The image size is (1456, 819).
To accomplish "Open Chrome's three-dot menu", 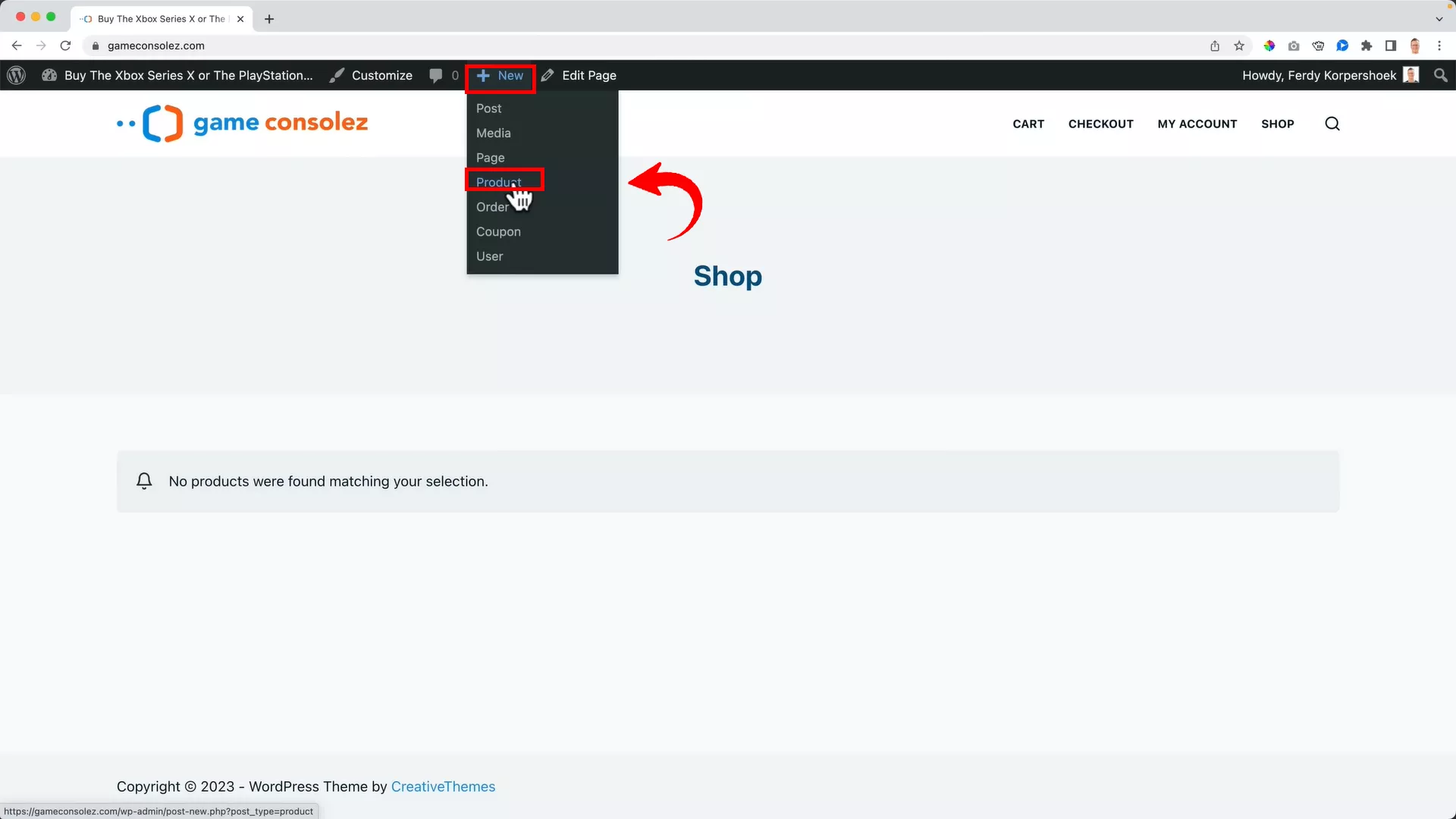I will (x=1440, y=45).
